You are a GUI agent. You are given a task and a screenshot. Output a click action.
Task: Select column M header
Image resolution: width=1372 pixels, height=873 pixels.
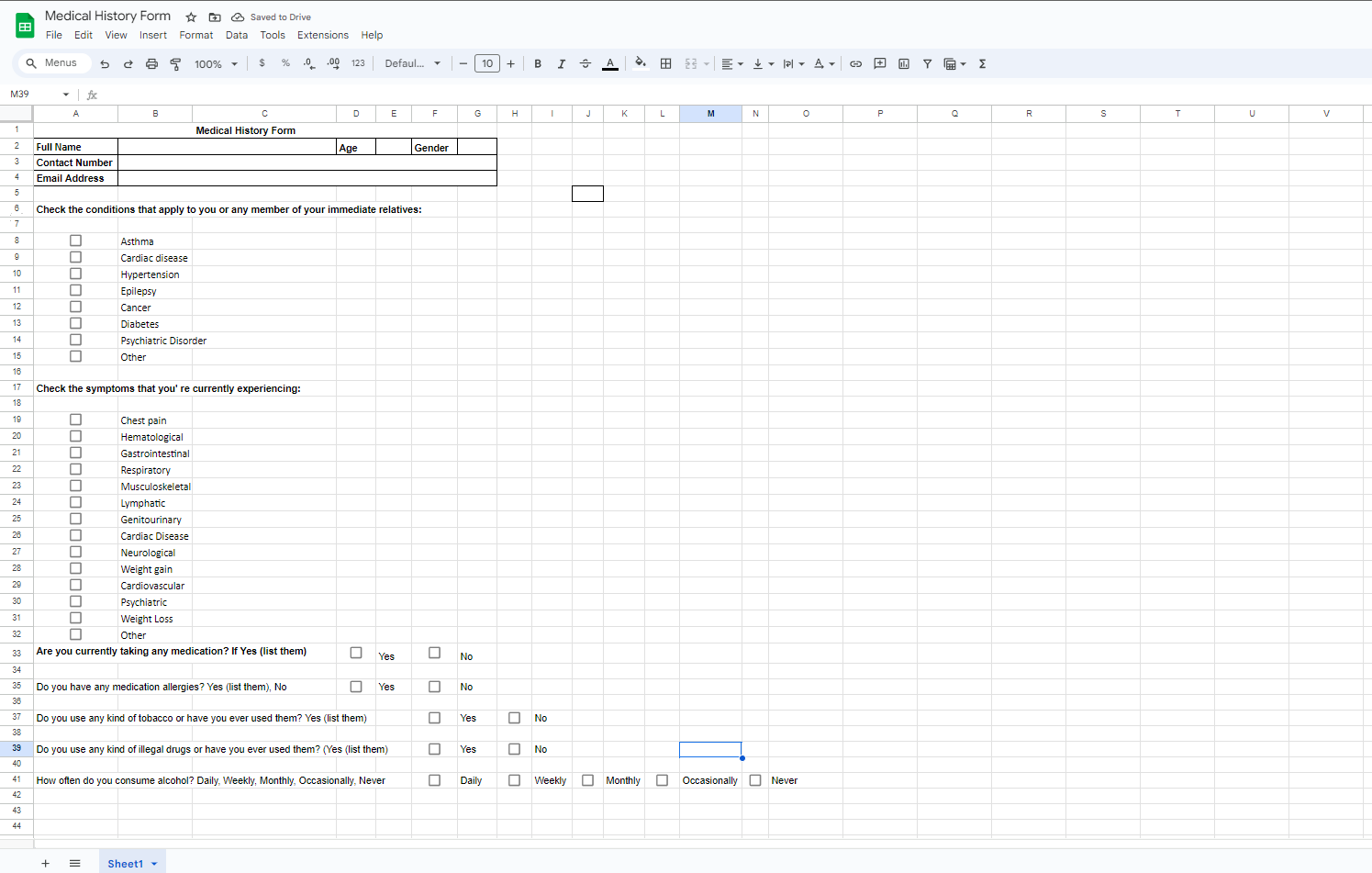710,114
